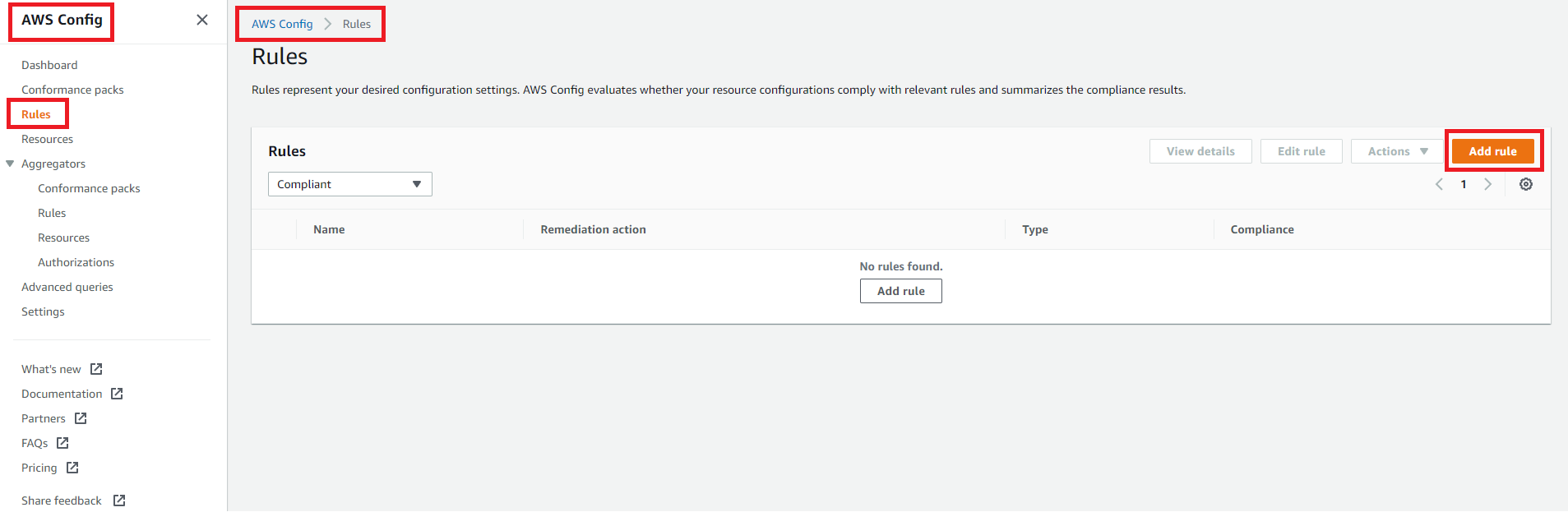Open Share feedback external link icon
Image resolution: width=1568 pixels, height=512 pixels.
pyautogui.click(x=119, y=500)
